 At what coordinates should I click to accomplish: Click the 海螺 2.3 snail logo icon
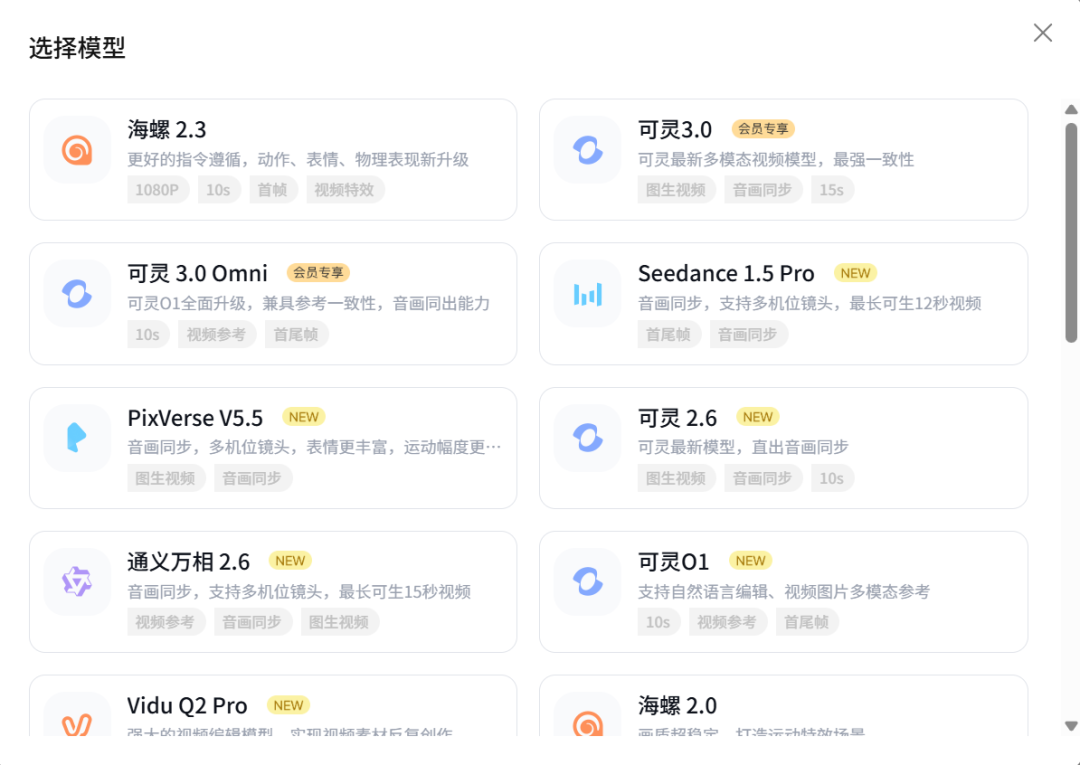[x=77, y=150]
